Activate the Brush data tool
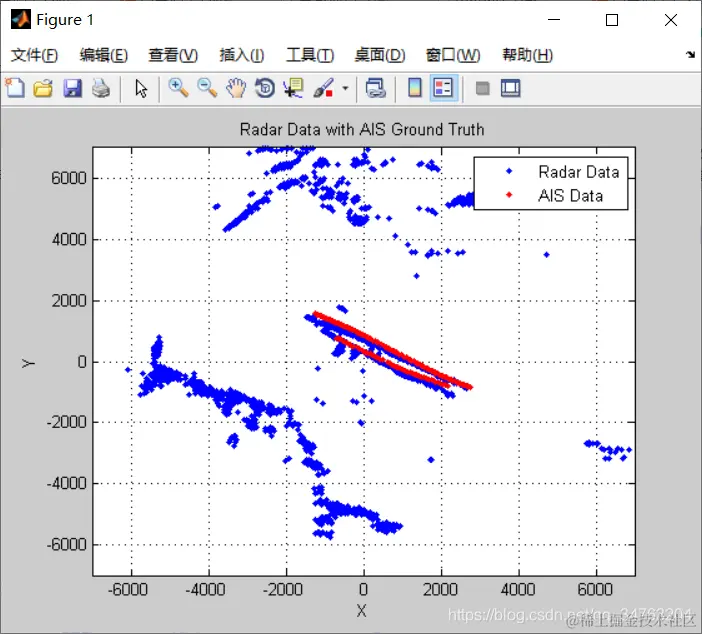The height and width of the screenshot is (634, 702). tap(323, 88)
